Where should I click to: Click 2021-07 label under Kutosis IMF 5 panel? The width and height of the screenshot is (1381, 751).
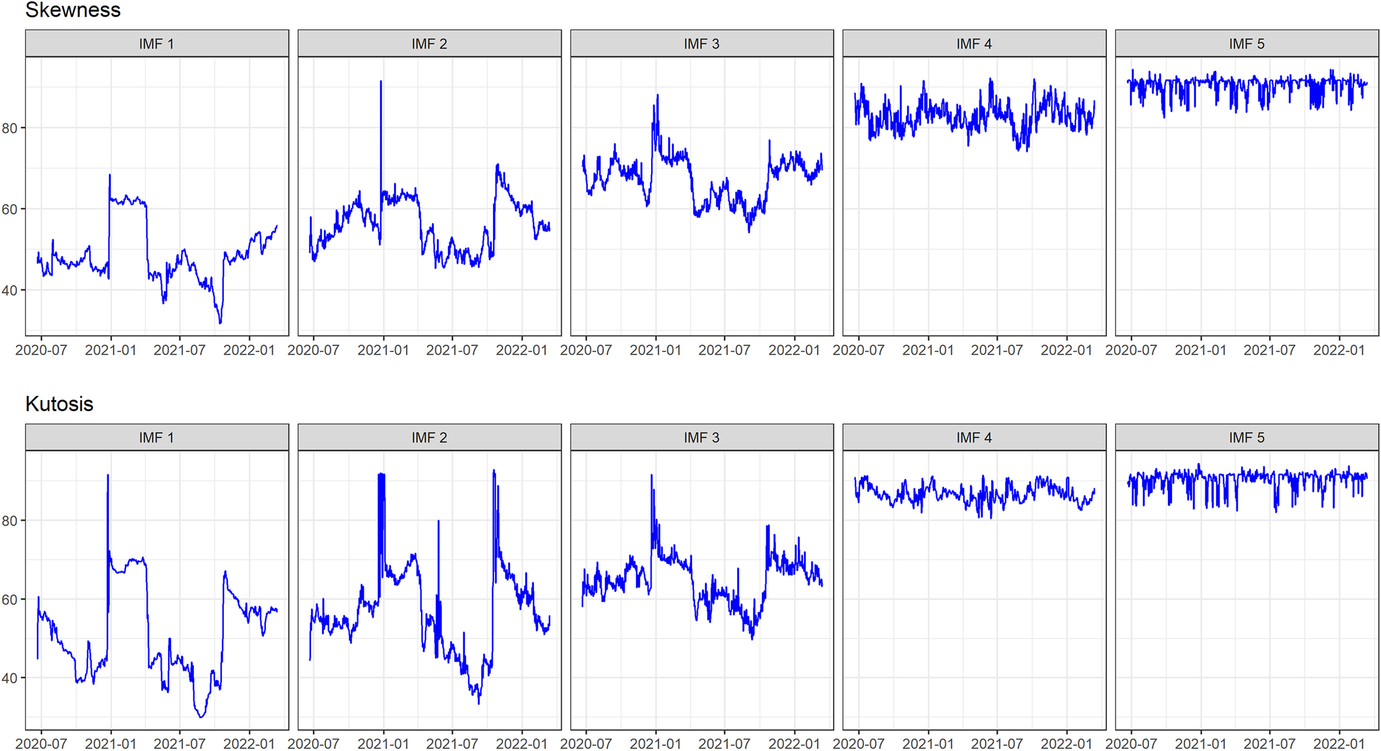(x=1270, y=744)
